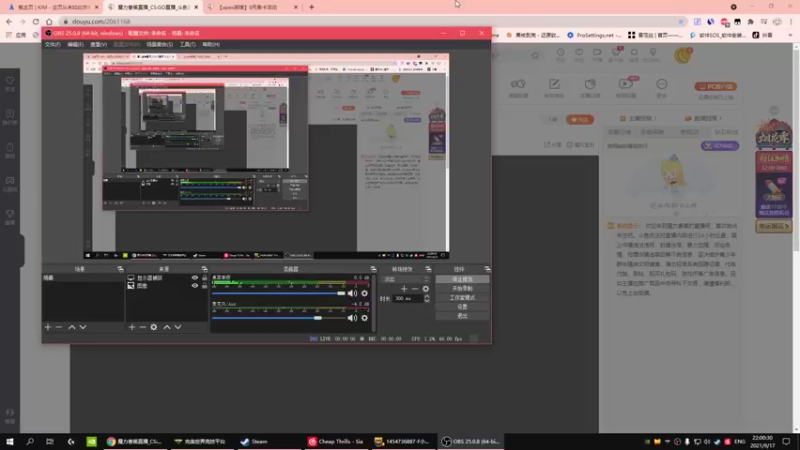Add a scene transition with plus icon
This screenshot has height=450, width=800.
point(404,289)
